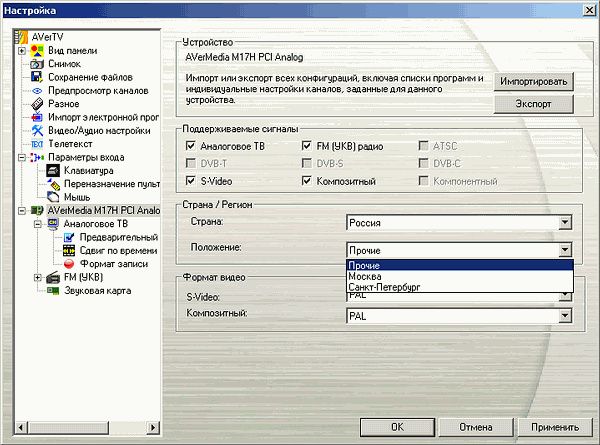The image size is (600, 445).
Task: Uncheck the FM (УКВ) радио checkbox
Action: [x=308, y=145]
